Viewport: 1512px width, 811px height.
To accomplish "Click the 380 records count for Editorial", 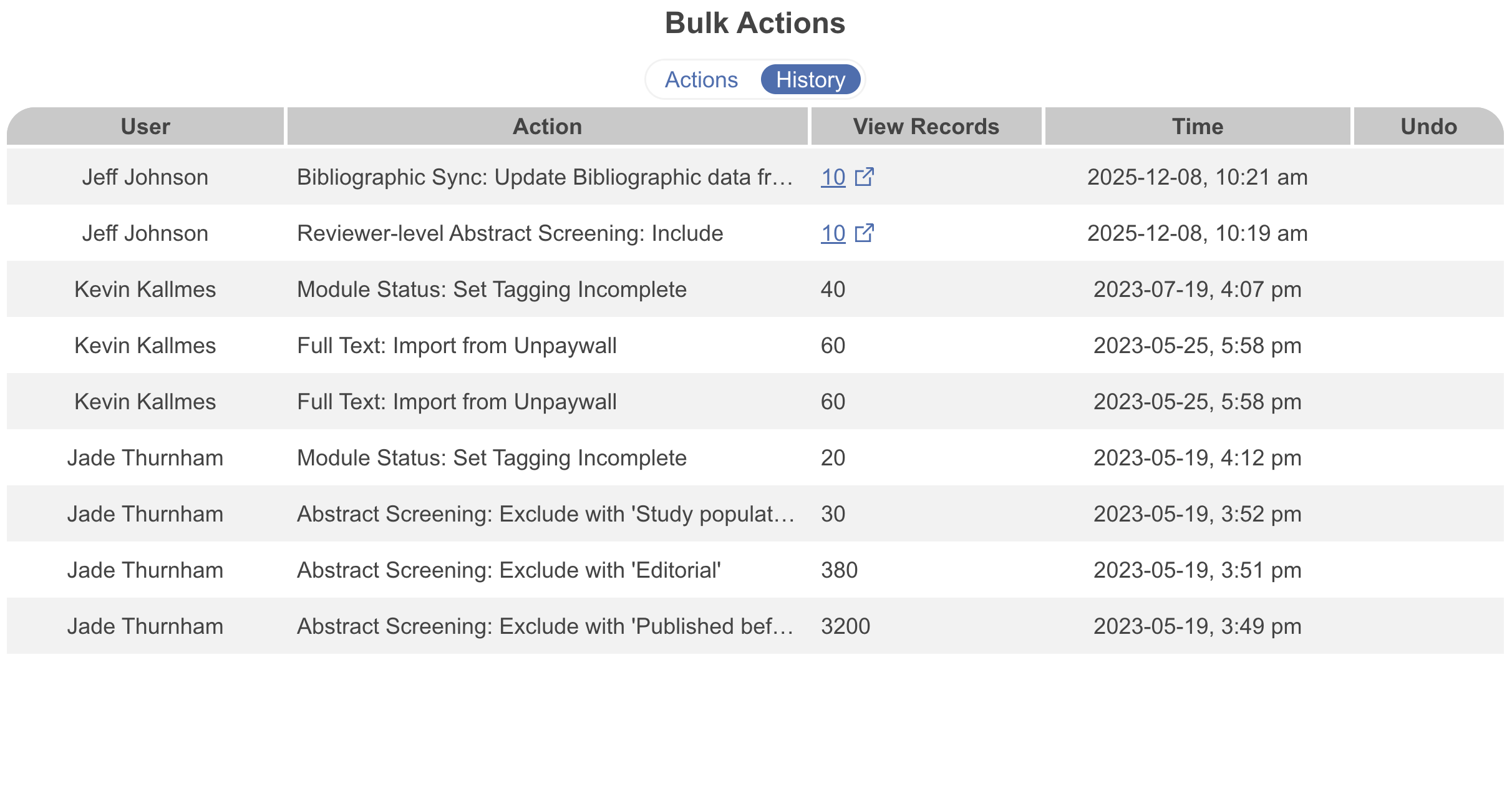I will click(x=839, y=570).
